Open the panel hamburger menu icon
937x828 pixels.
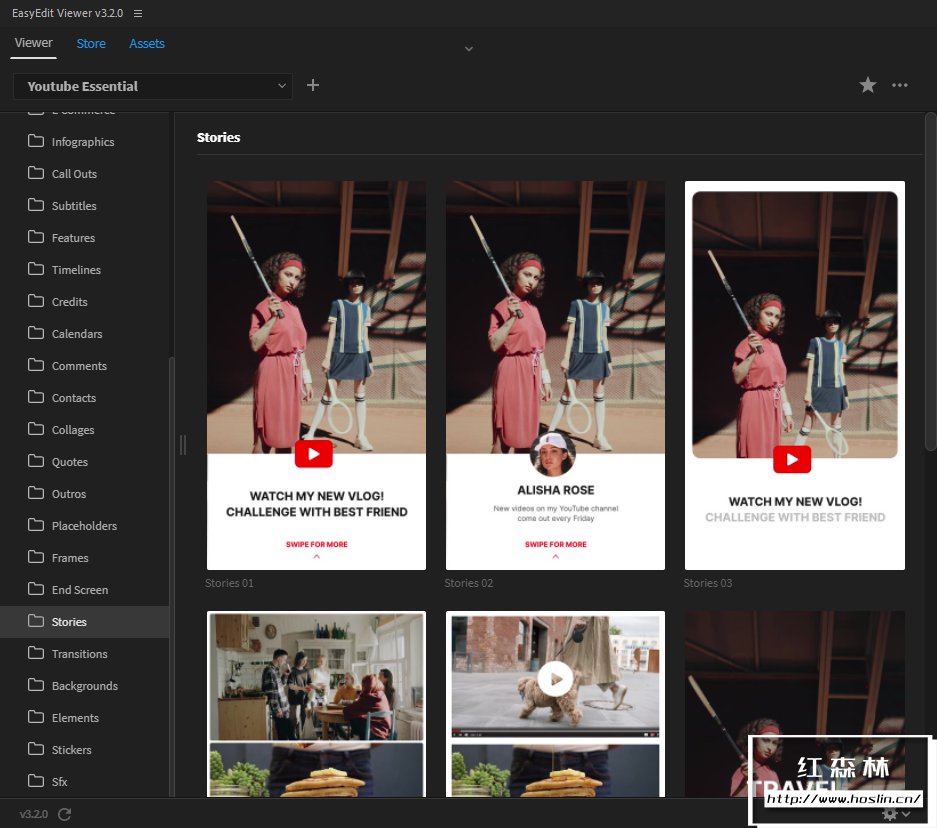pos(138,14)
